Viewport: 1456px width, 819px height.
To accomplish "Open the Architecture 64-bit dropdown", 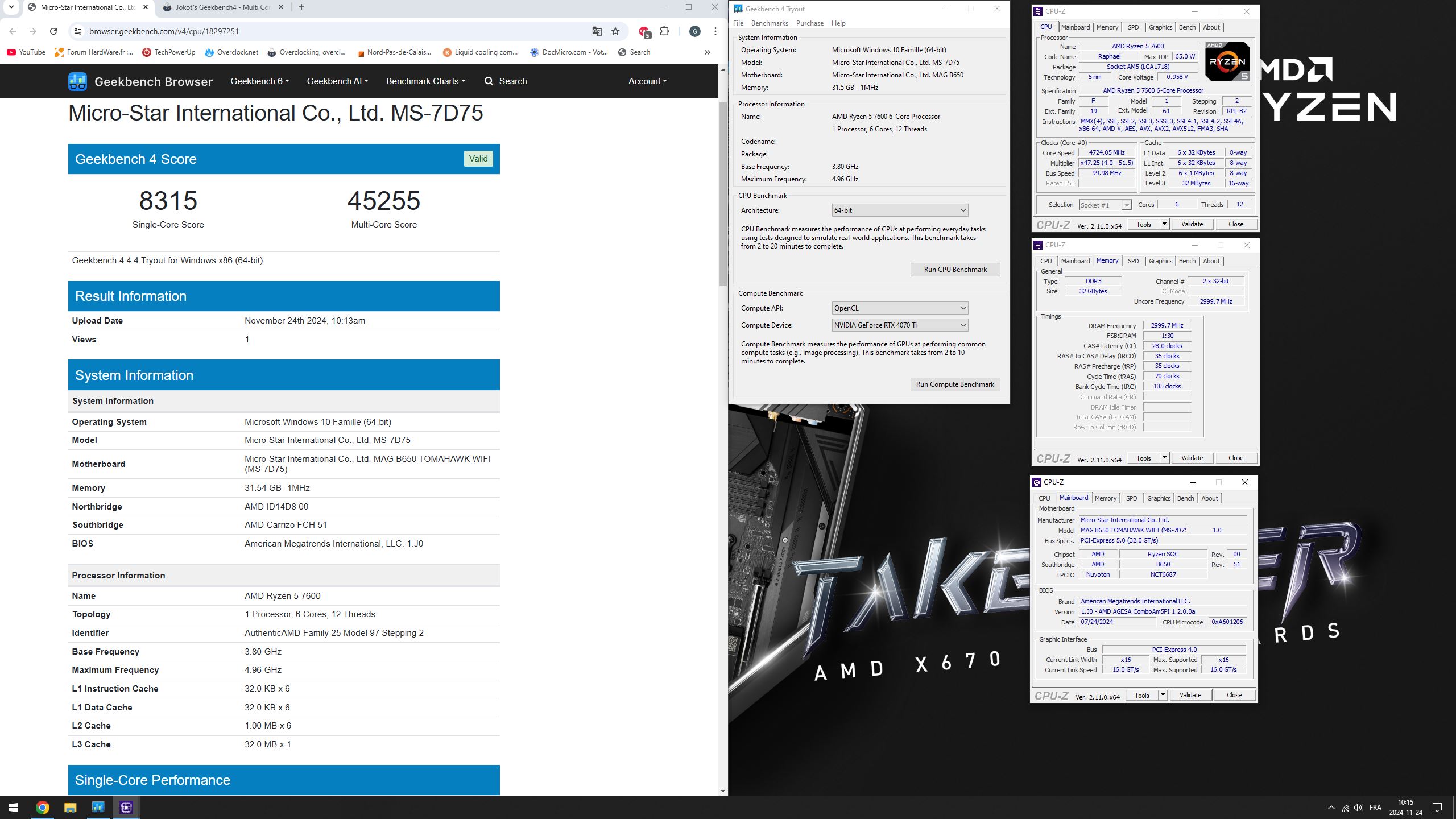I will (900, 210).
